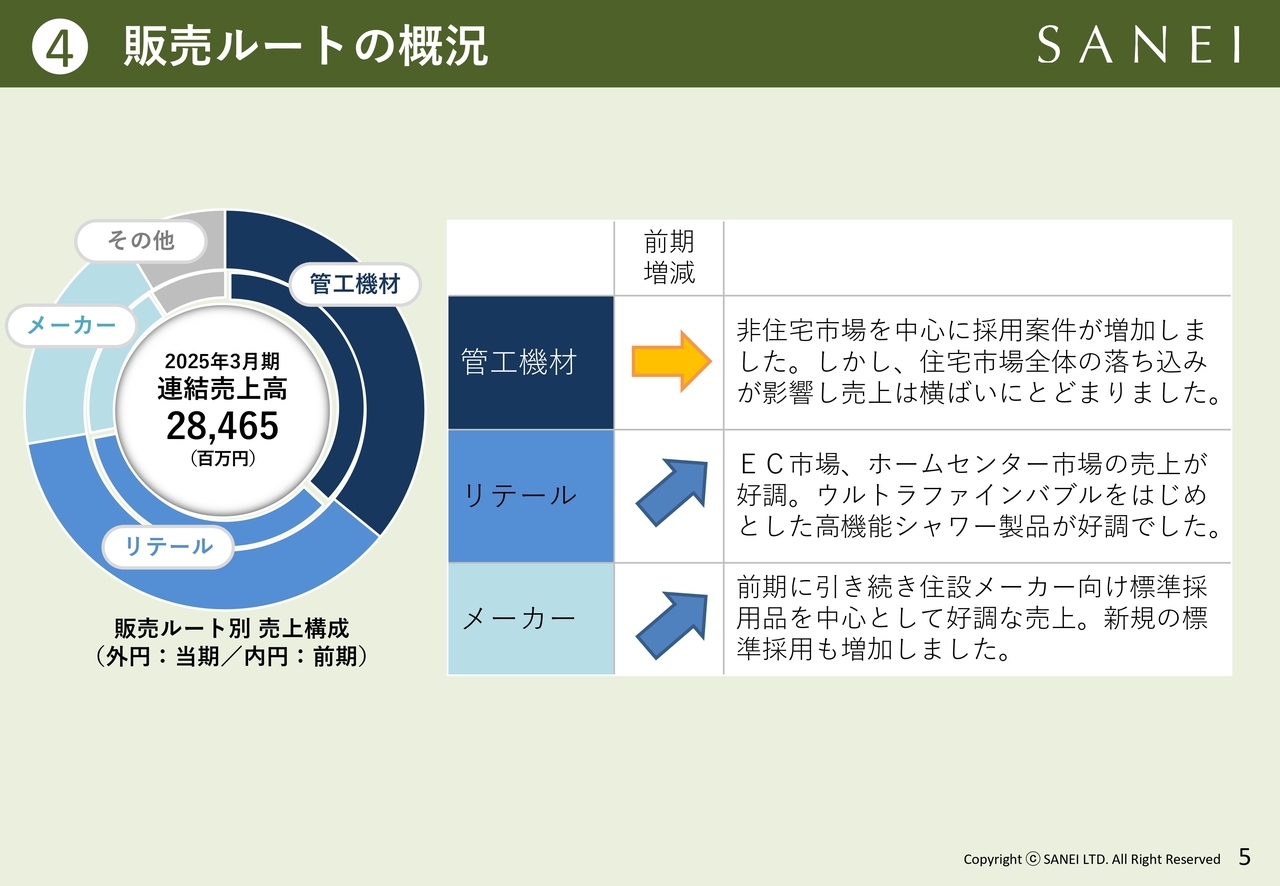Click the 管工機材 table row header
Viewport: 1280px width, 886px height.
click(531, 362)
